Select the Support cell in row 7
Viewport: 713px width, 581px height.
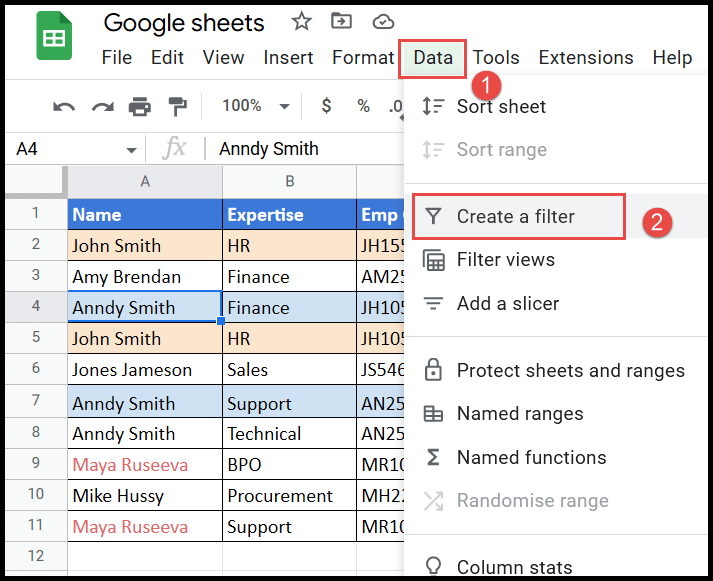(289, 402)
